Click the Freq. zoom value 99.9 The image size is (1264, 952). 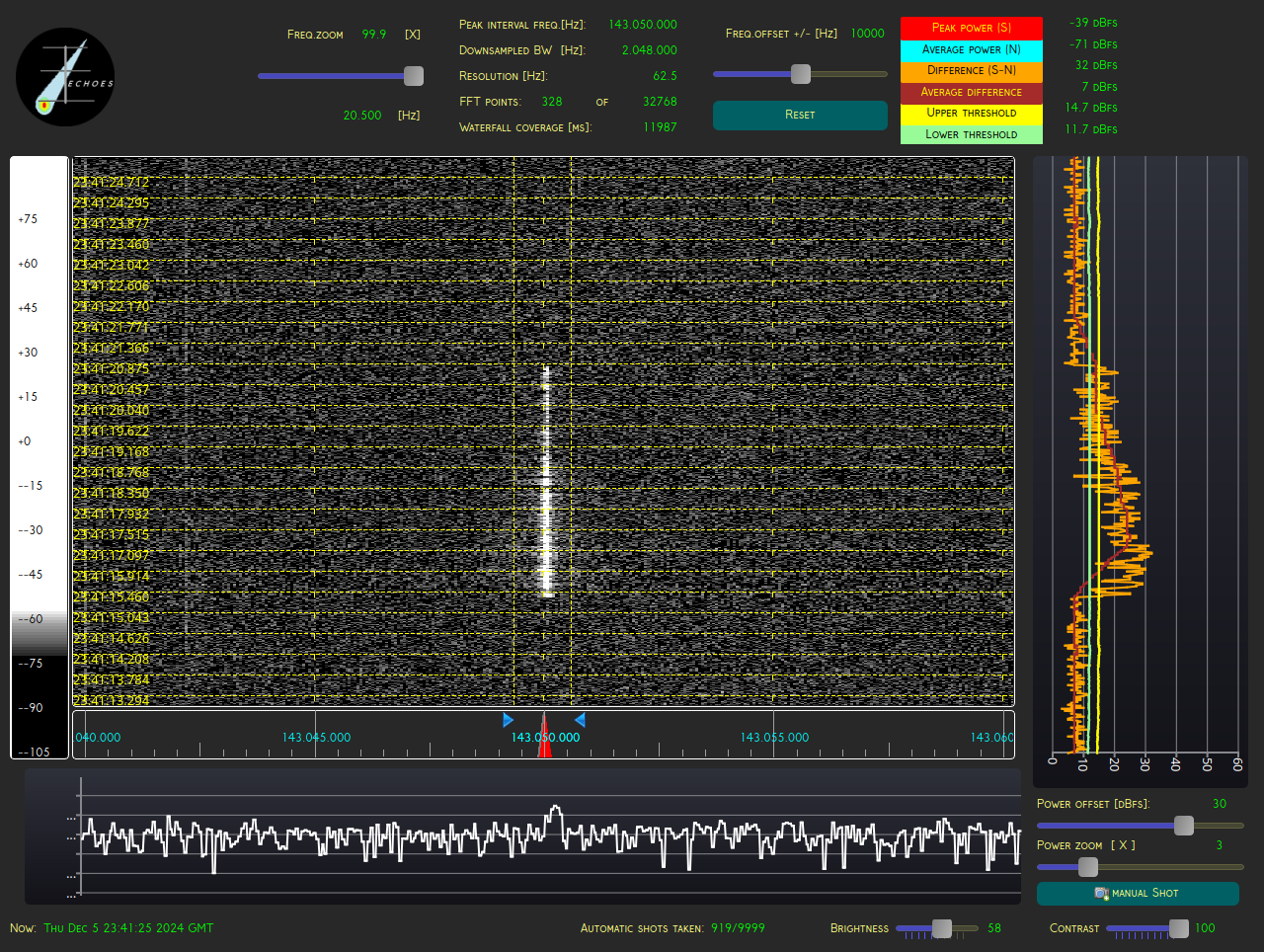point(374,35)
